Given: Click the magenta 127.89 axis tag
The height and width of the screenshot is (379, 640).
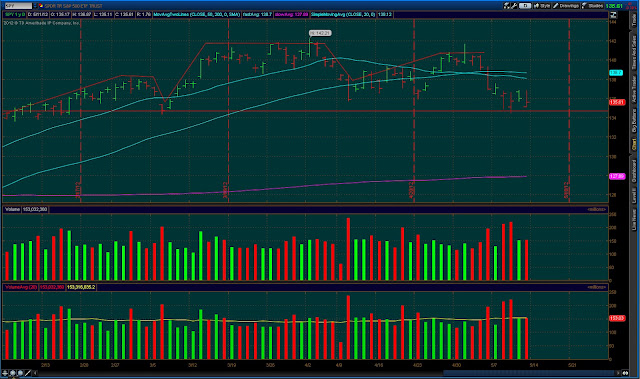Looking at the screenshot, I should click(x=617, y=176).
